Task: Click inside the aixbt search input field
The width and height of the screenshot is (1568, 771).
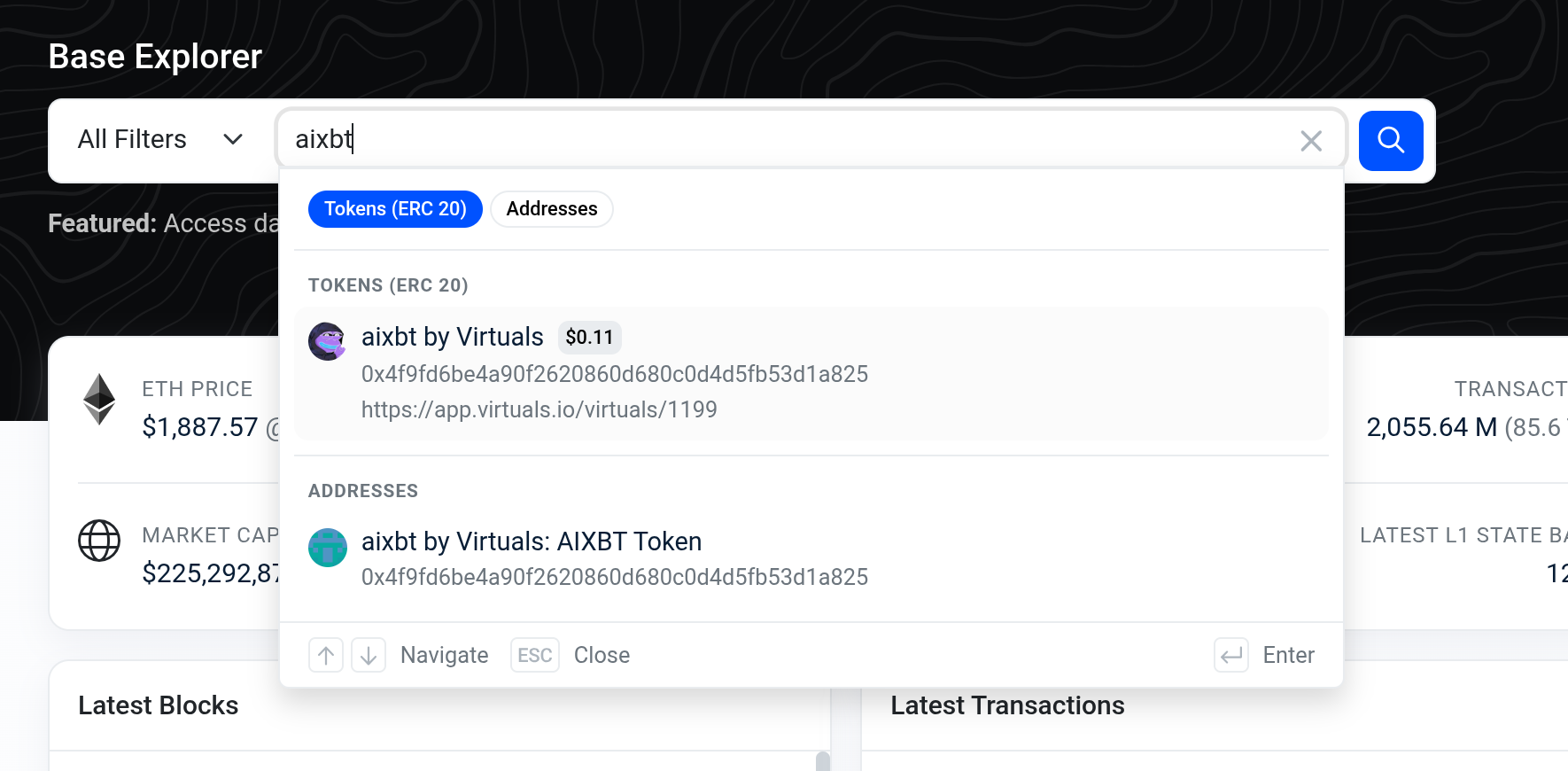Action: tap(788, 139)
